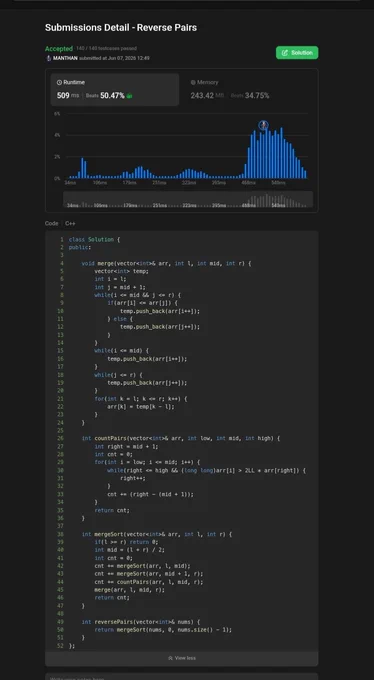The height and width of the screenshot is (680, 374).
Task: Click the 'vector<int> temp;' line
Action: tap(121, 271)
